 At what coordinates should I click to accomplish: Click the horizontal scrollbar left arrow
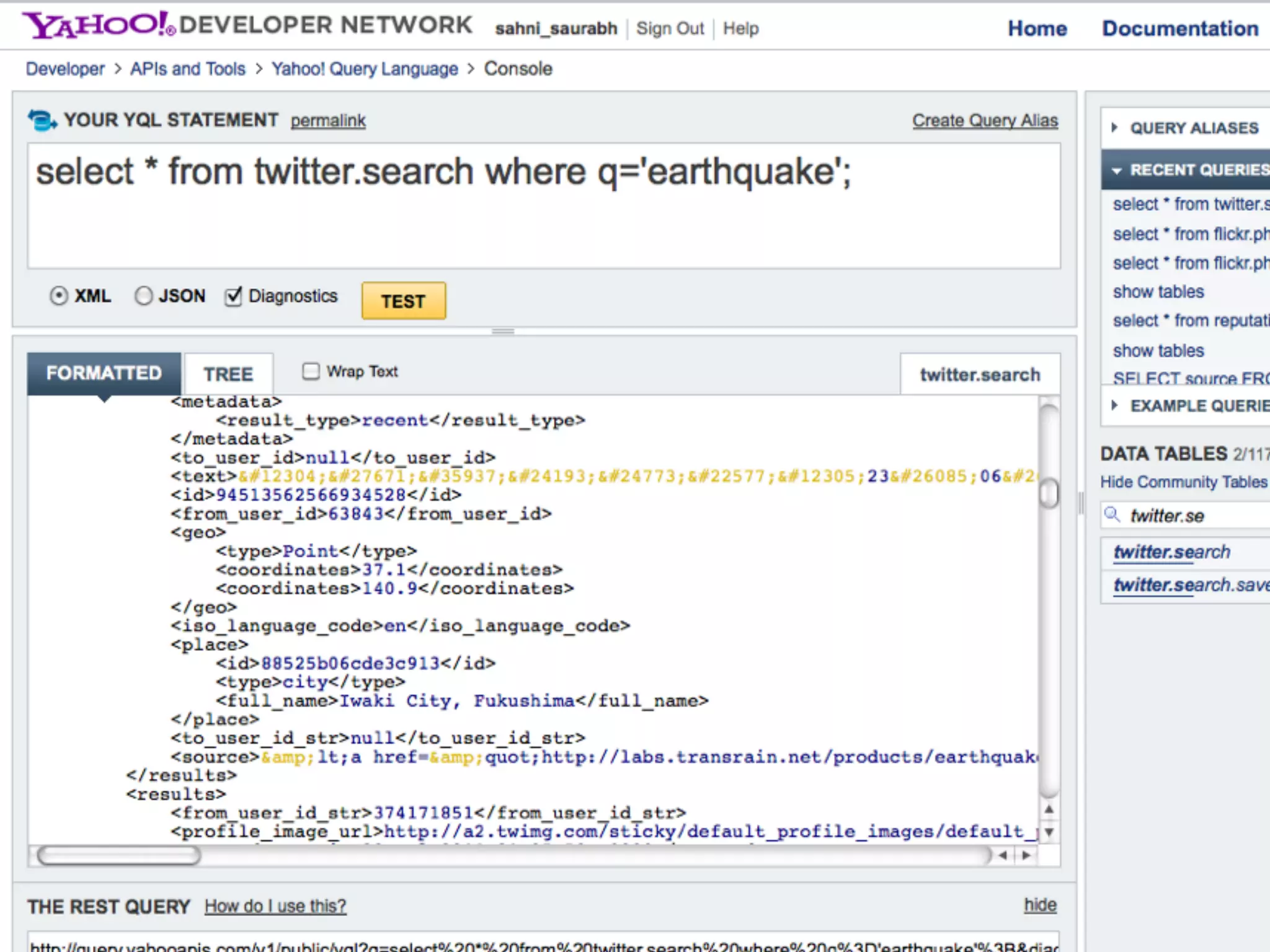point(1003,855)
